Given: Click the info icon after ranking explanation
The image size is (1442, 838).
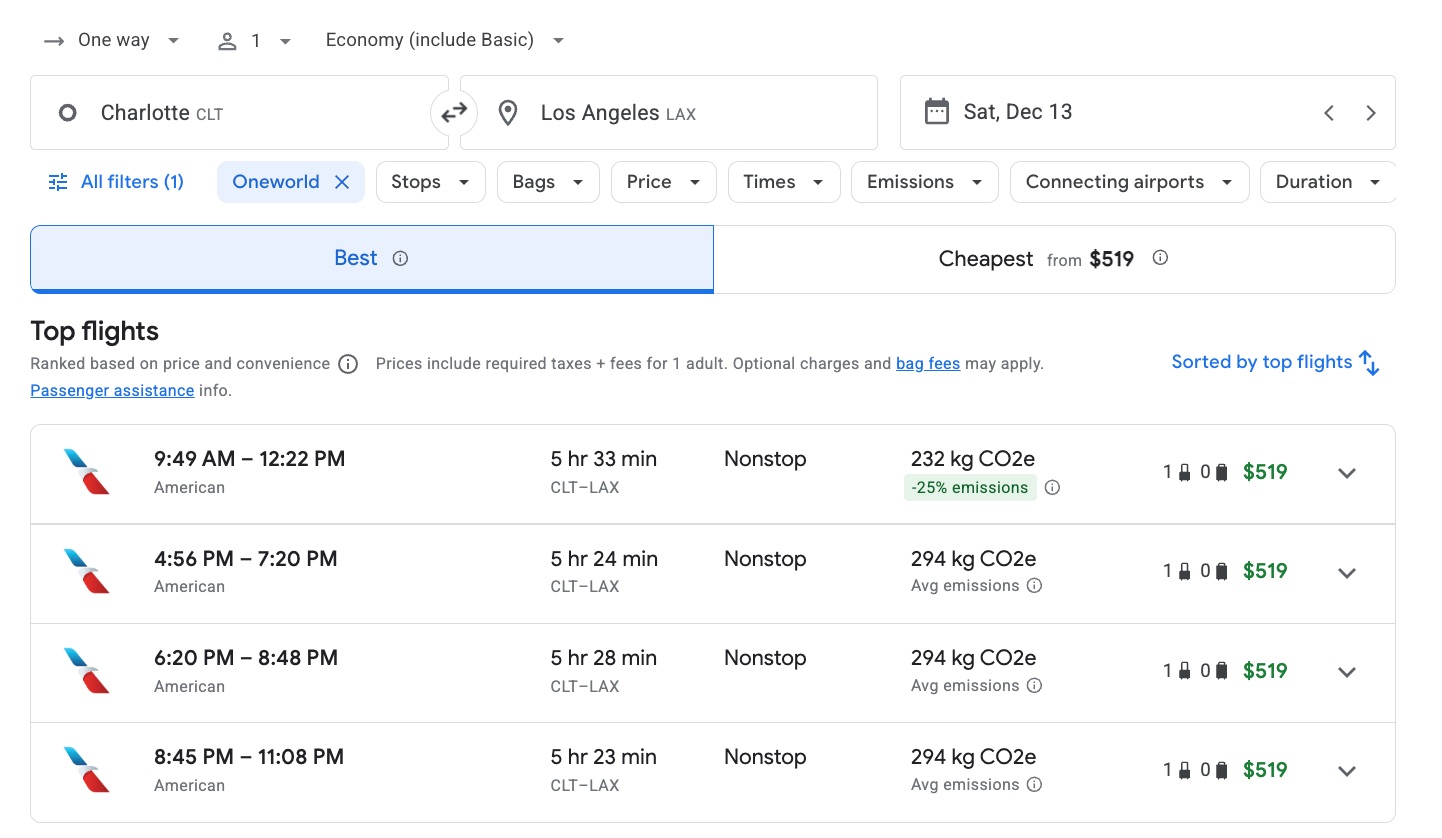Looking at the screenshot, I should point(347,364).
